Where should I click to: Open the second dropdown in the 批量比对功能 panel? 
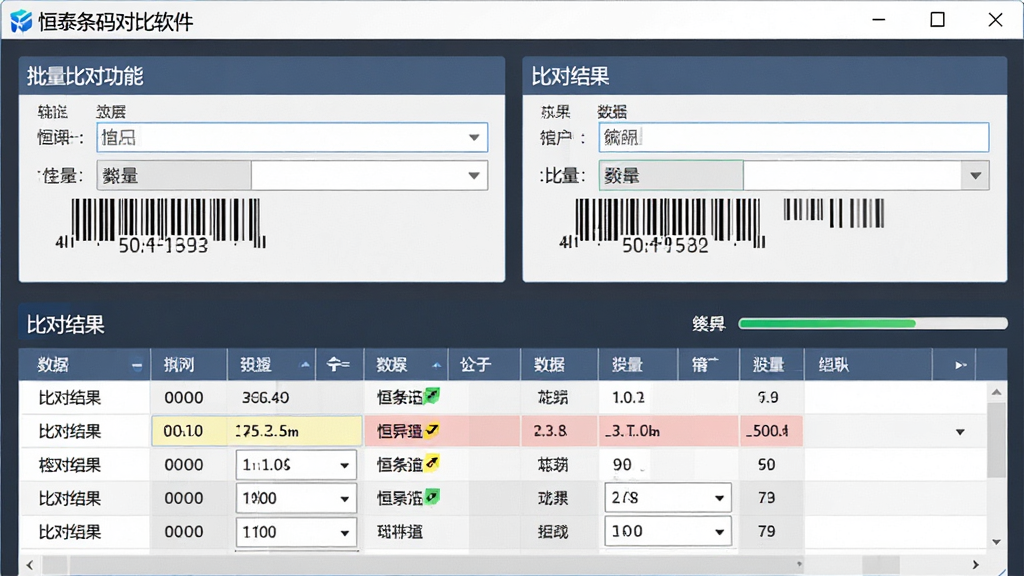(x=474, y=176)
